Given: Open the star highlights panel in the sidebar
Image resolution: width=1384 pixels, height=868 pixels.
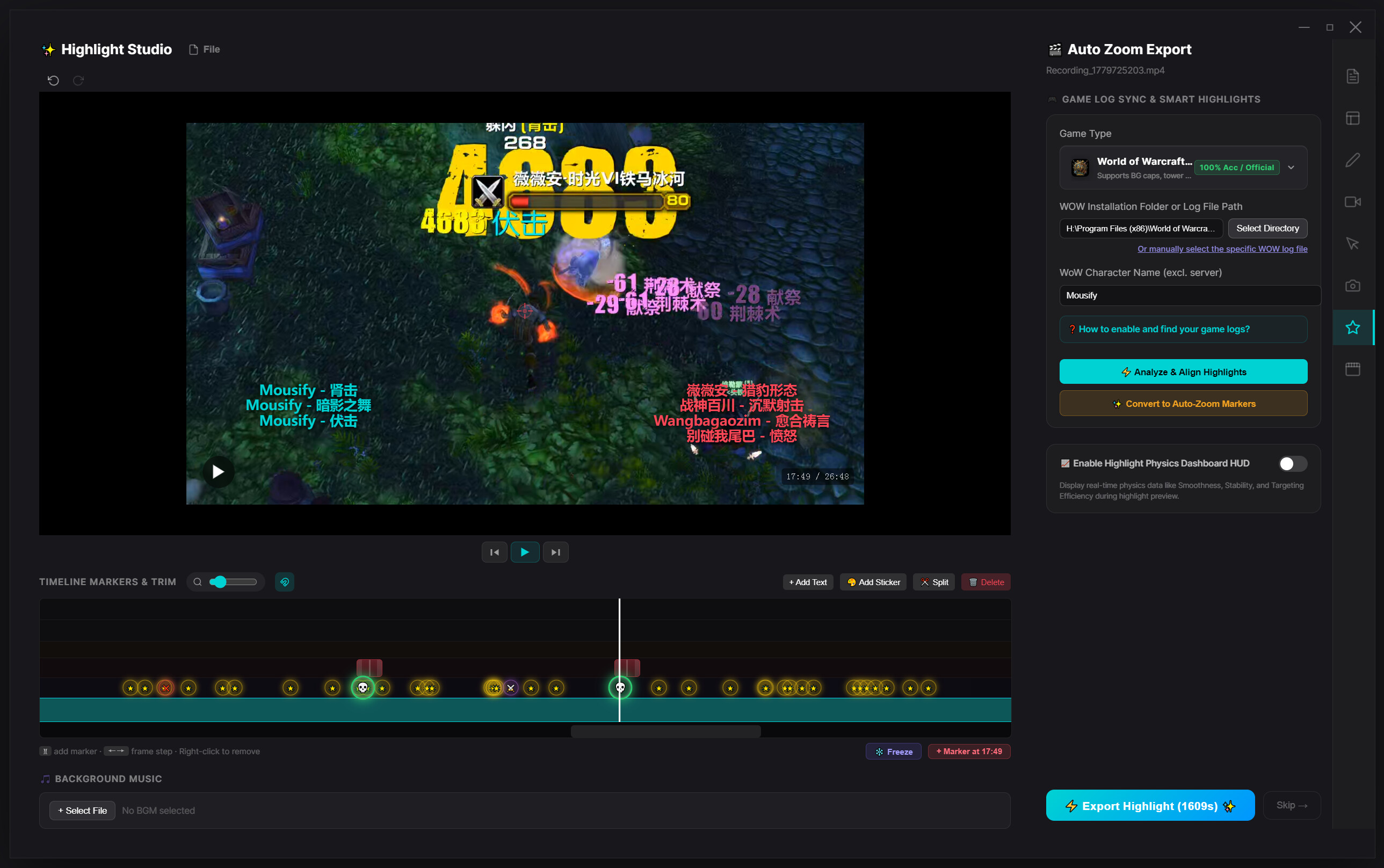Looking at the screenshot, I should pyautogui.click(x=1352, y=328).
